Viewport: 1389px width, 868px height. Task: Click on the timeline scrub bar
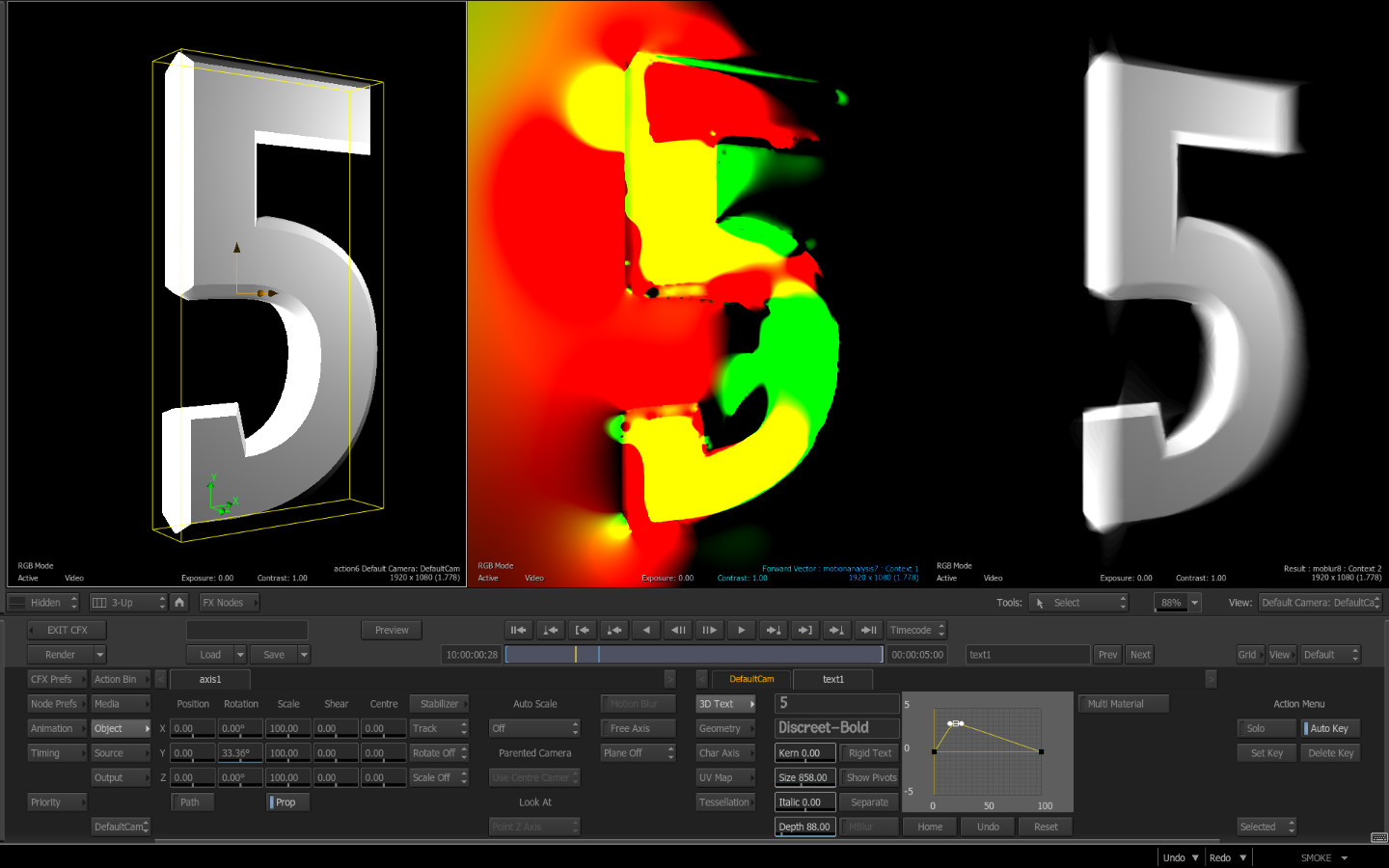(x=694, y=655)
